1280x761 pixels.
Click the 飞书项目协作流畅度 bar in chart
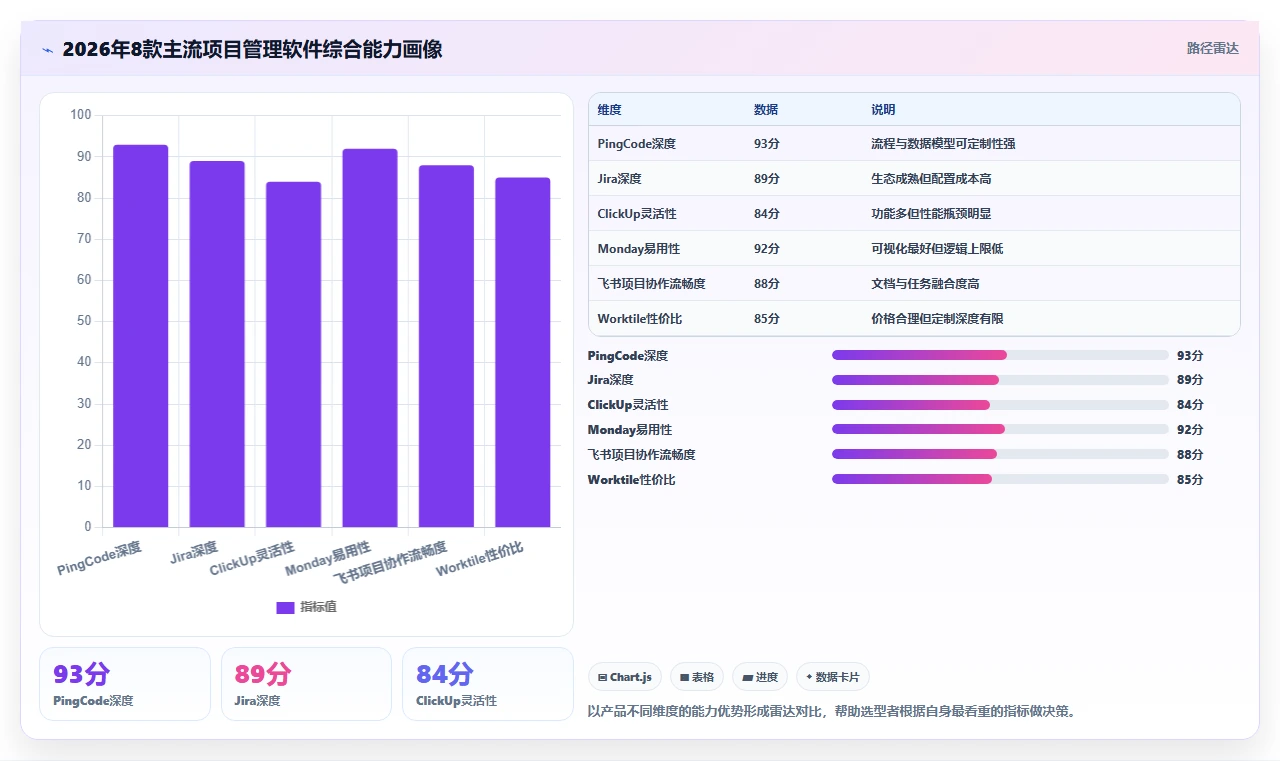[x=446, y=346]
